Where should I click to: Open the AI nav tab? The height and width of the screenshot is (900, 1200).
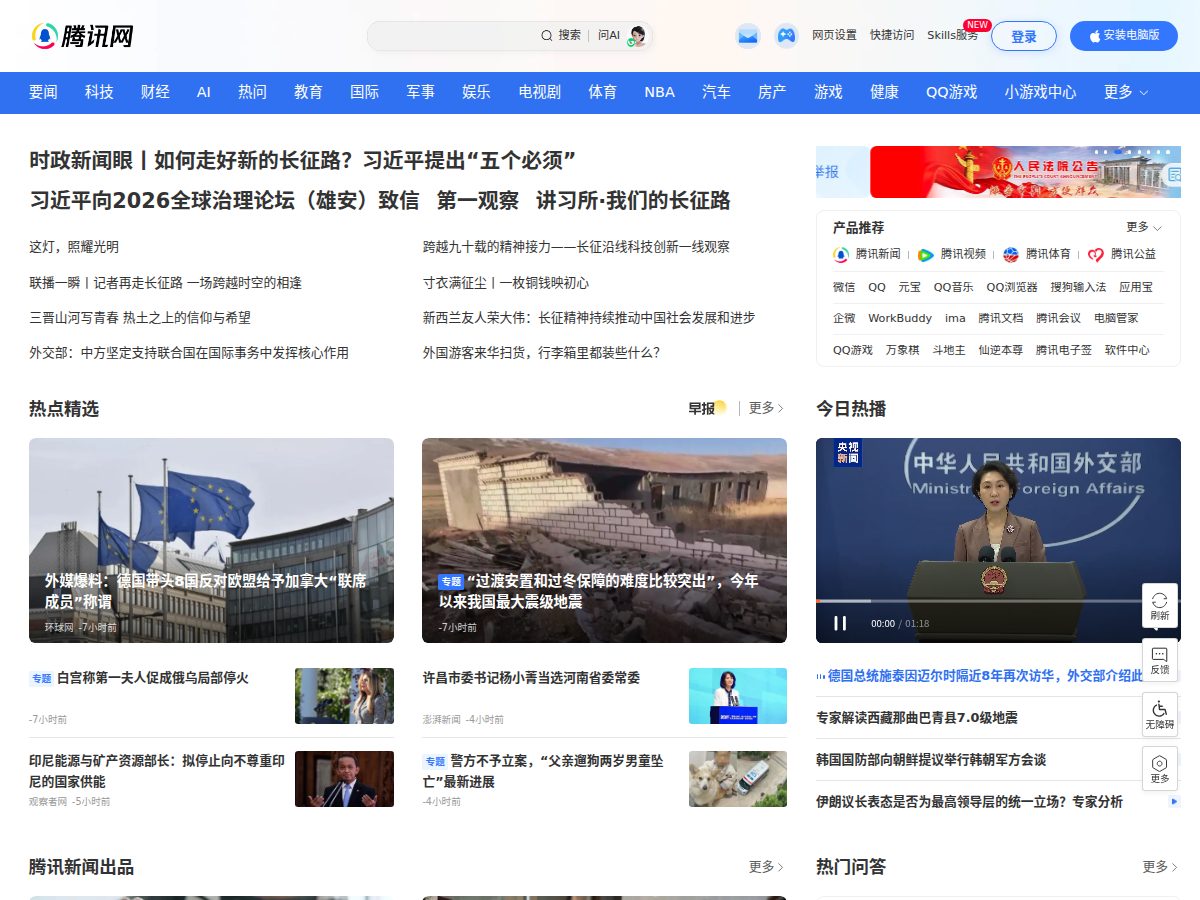click(204, 92)
